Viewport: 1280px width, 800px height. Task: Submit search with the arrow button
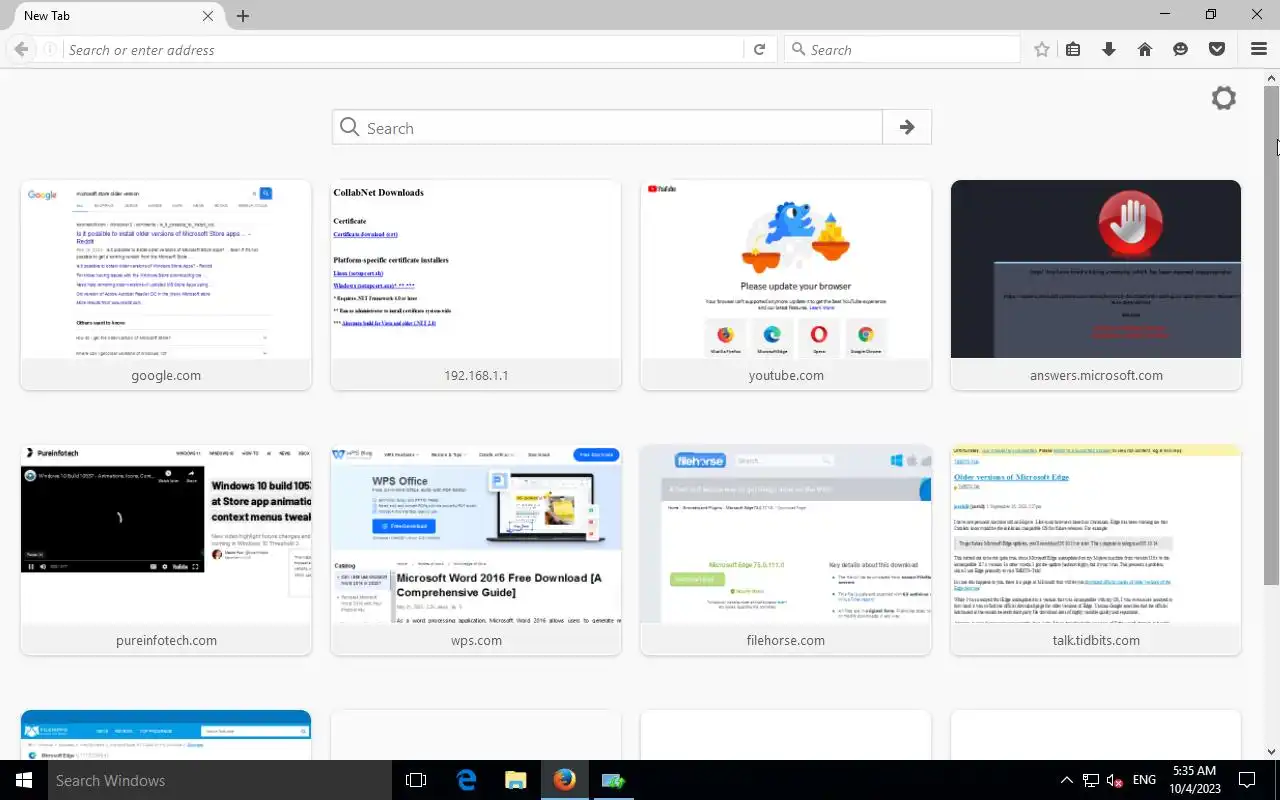[x=907, y=128]
